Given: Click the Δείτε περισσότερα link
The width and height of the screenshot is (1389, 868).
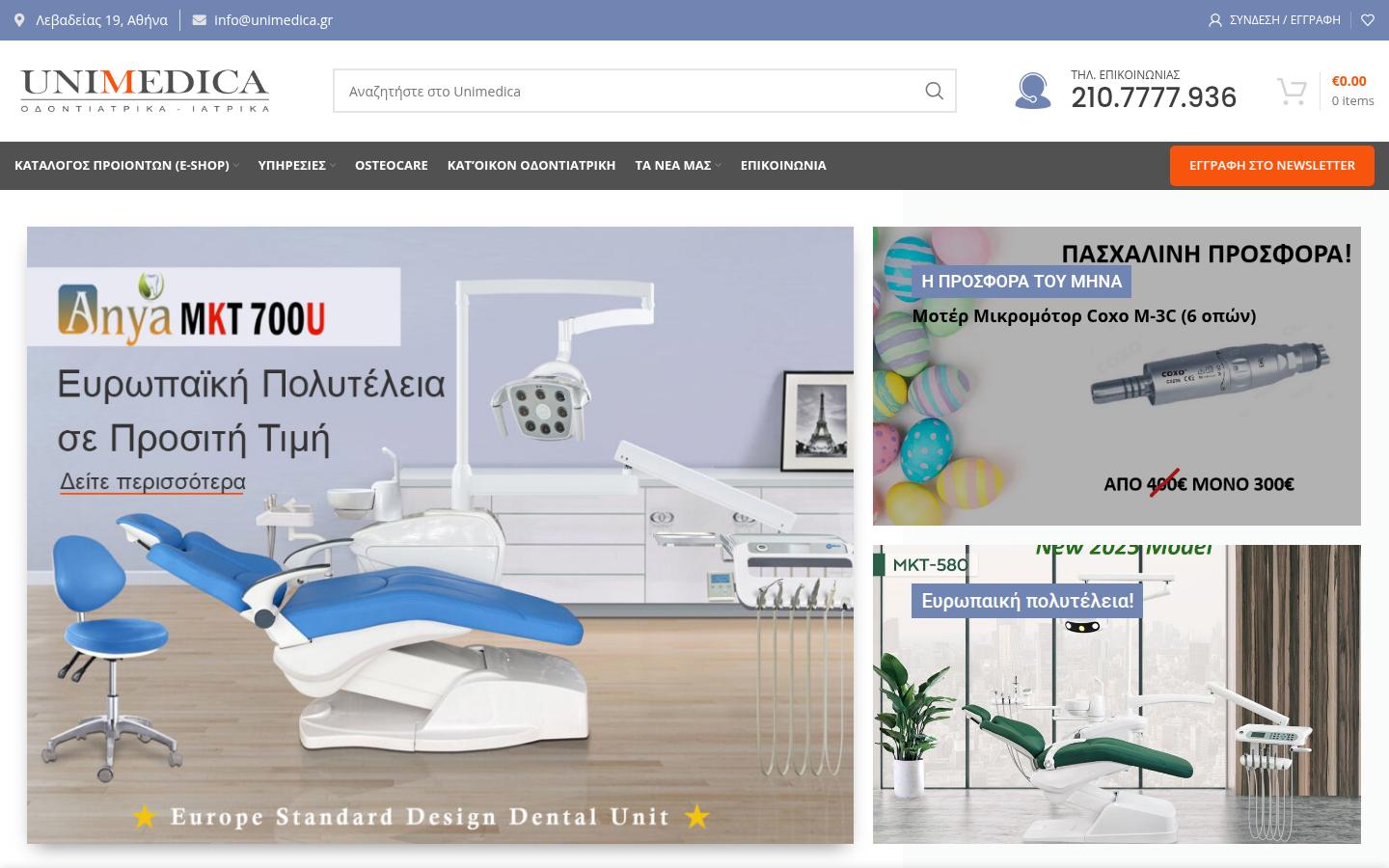Looking at the screenshot, I should click(x=152, y=481).
